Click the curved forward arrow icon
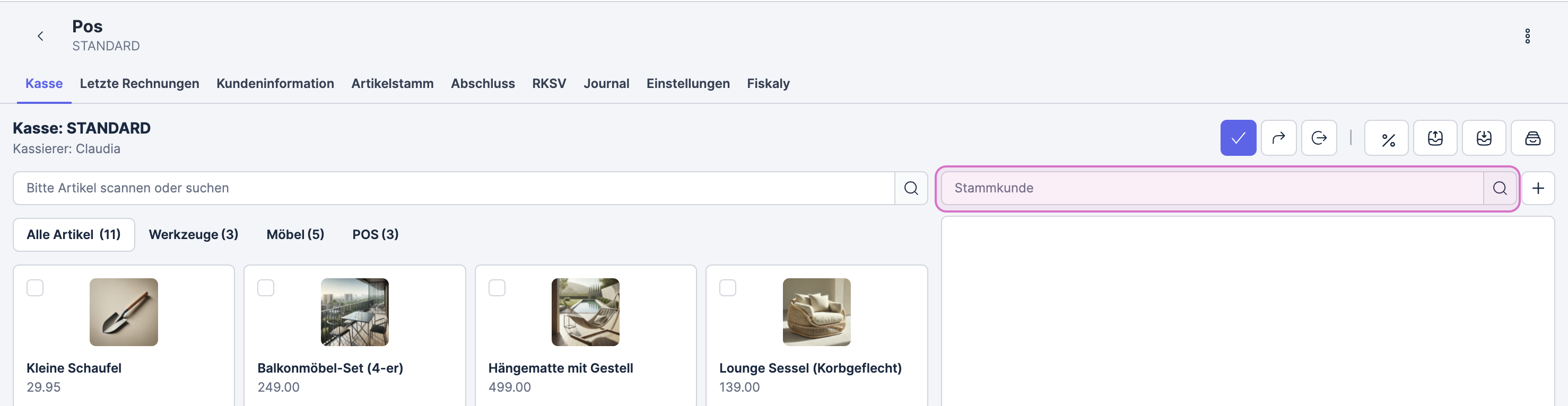The width and height of the screenshot is (1568, 406). click(1278, 138)
